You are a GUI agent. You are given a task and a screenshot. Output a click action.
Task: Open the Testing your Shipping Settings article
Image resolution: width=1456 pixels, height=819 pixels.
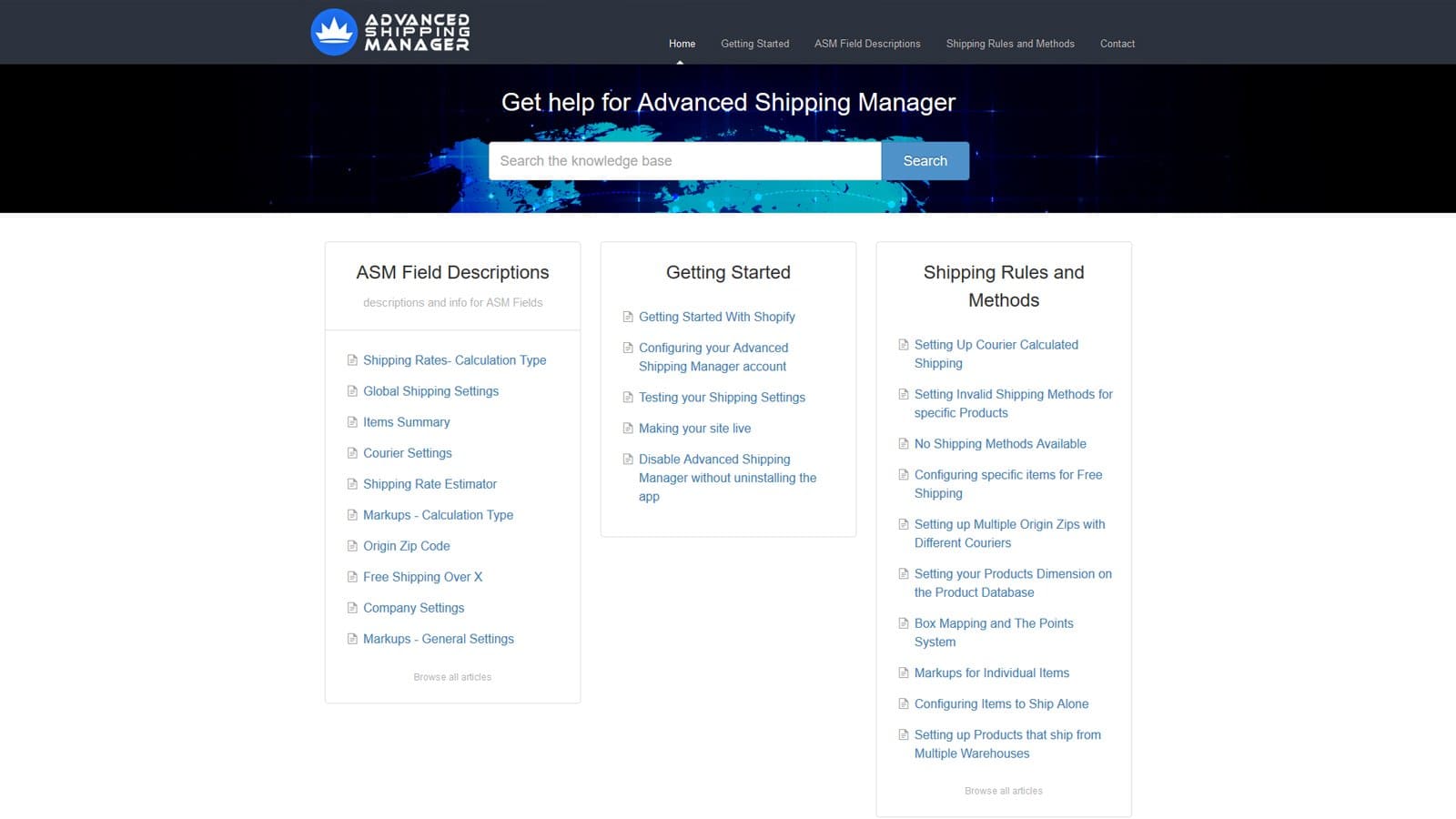point(722,398)
